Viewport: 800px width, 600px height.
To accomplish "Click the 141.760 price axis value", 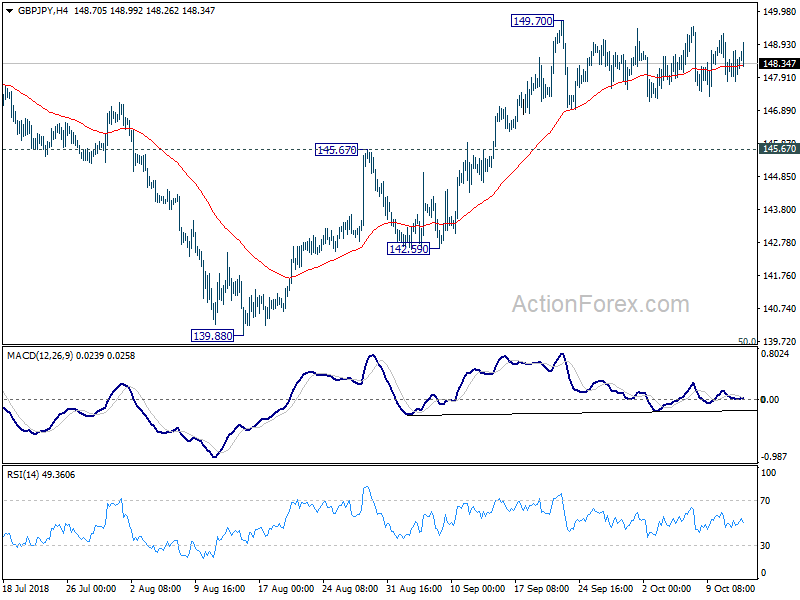I will (779, 276).
